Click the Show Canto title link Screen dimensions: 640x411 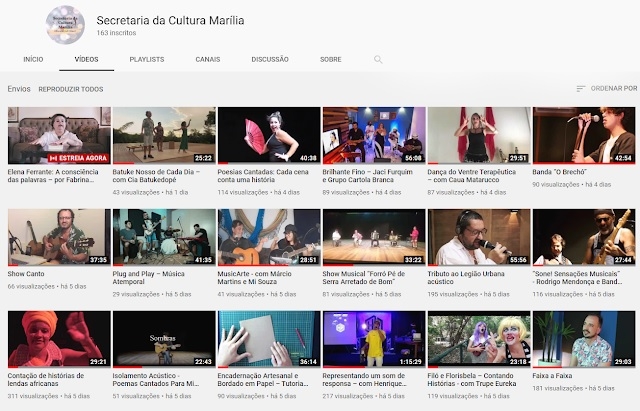pyautogui.click(x=26, y=274)
